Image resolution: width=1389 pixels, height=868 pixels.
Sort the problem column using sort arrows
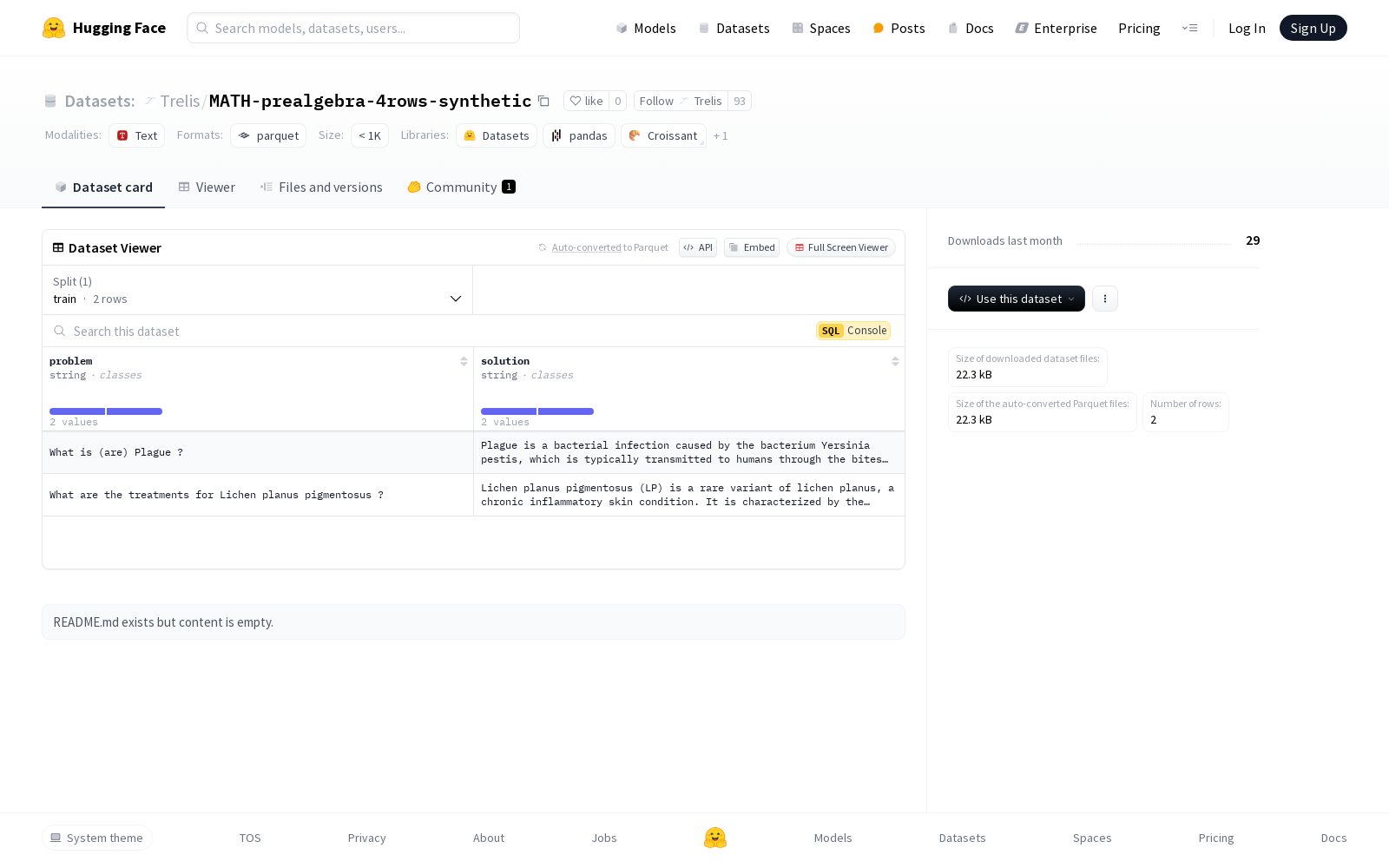(464, 361)
